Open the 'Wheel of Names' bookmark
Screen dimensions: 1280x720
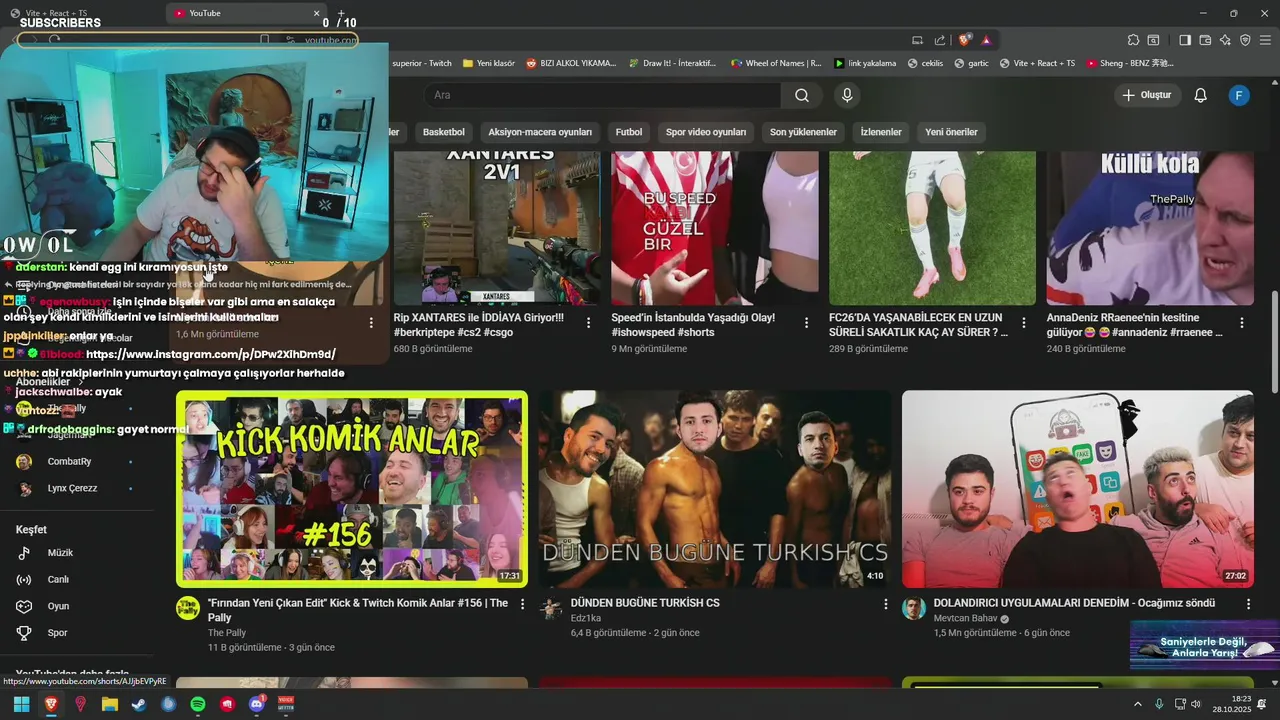coord(776,63)
